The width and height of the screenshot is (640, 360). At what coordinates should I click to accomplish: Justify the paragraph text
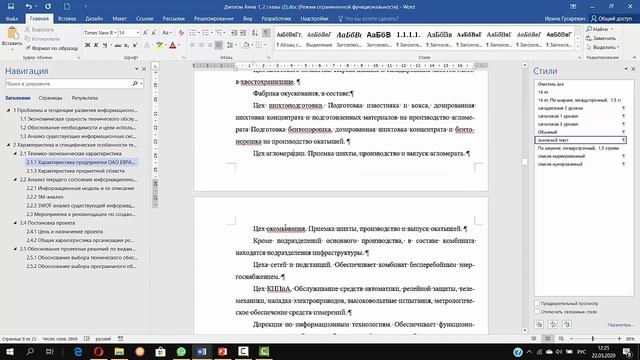[219, 45]
